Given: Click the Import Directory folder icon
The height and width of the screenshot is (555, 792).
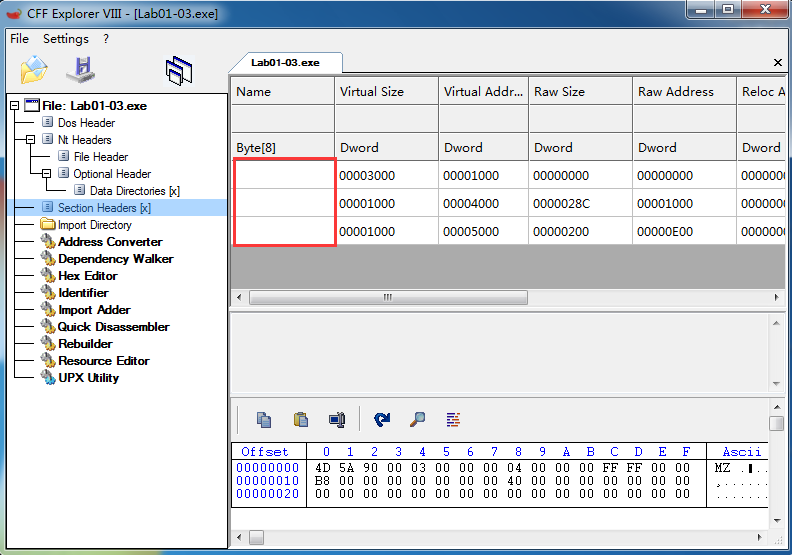Looking at the screenshot, I should [48, 224].
